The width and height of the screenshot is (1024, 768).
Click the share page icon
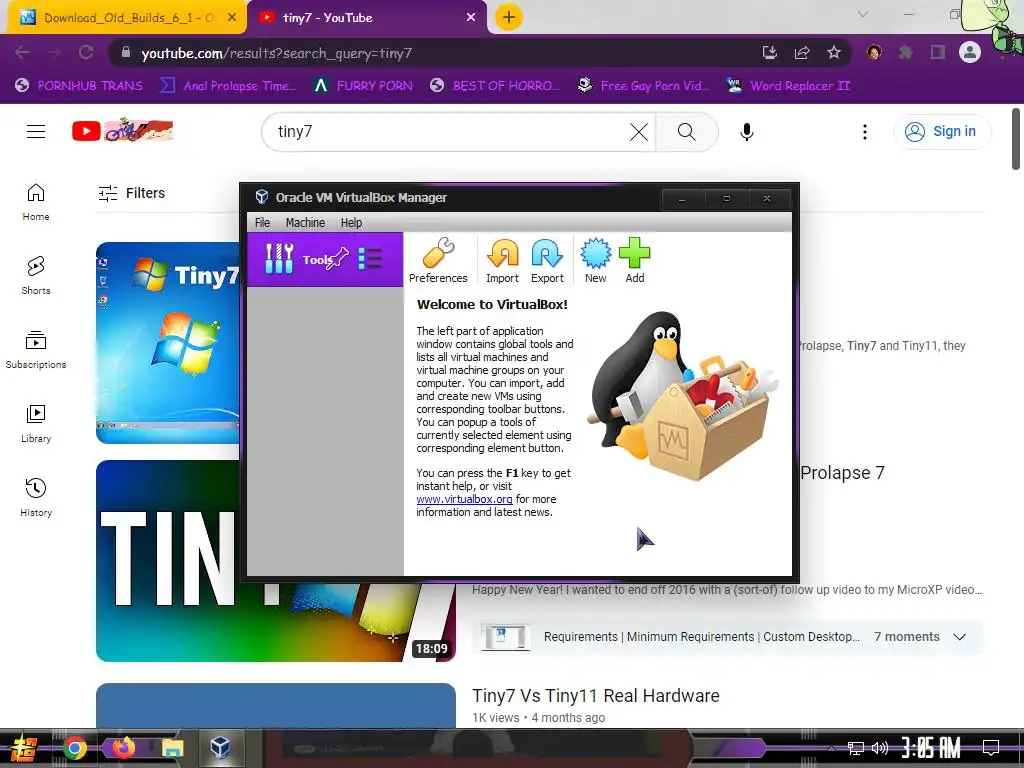802,52
